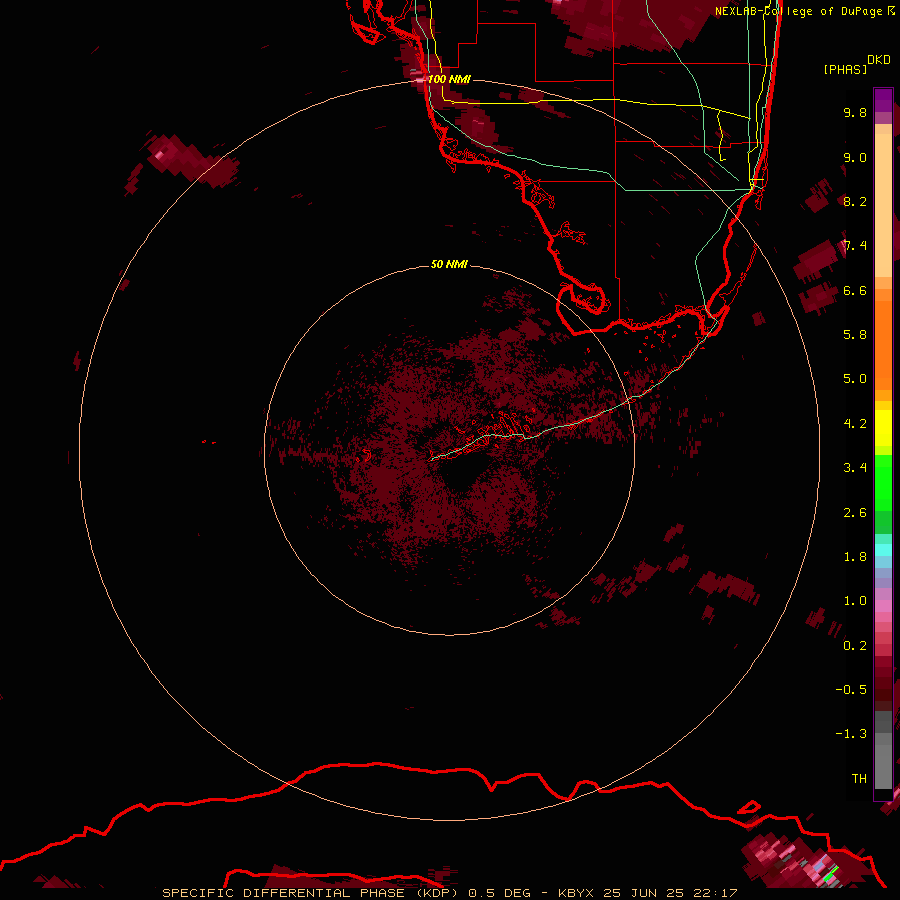Click the 9.0 value on the color scale

855,157
